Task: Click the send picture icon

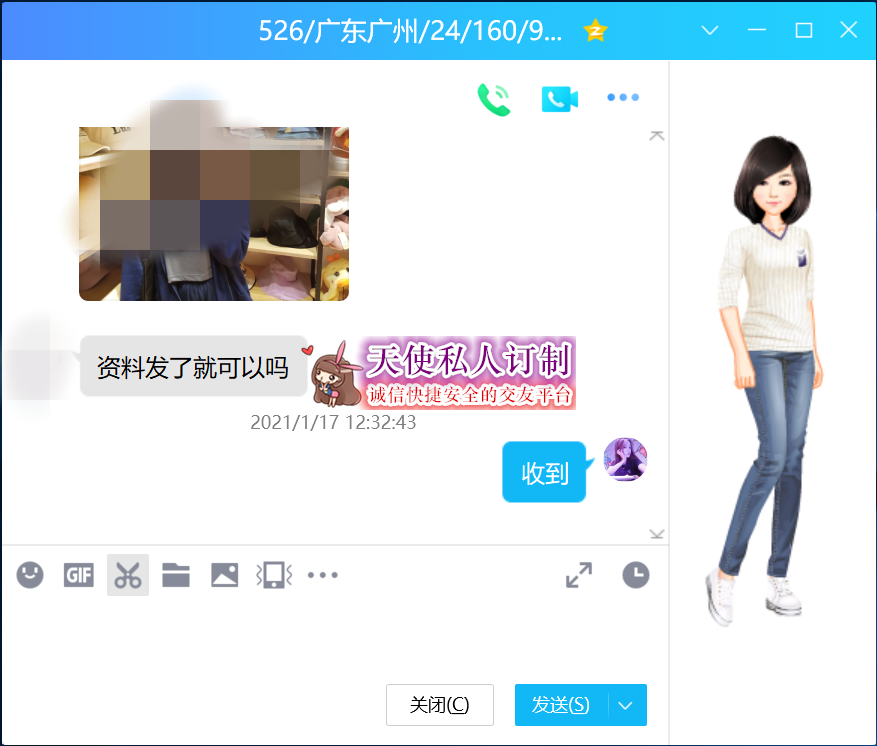Action: pyautogui.click(x=224, y=575)
